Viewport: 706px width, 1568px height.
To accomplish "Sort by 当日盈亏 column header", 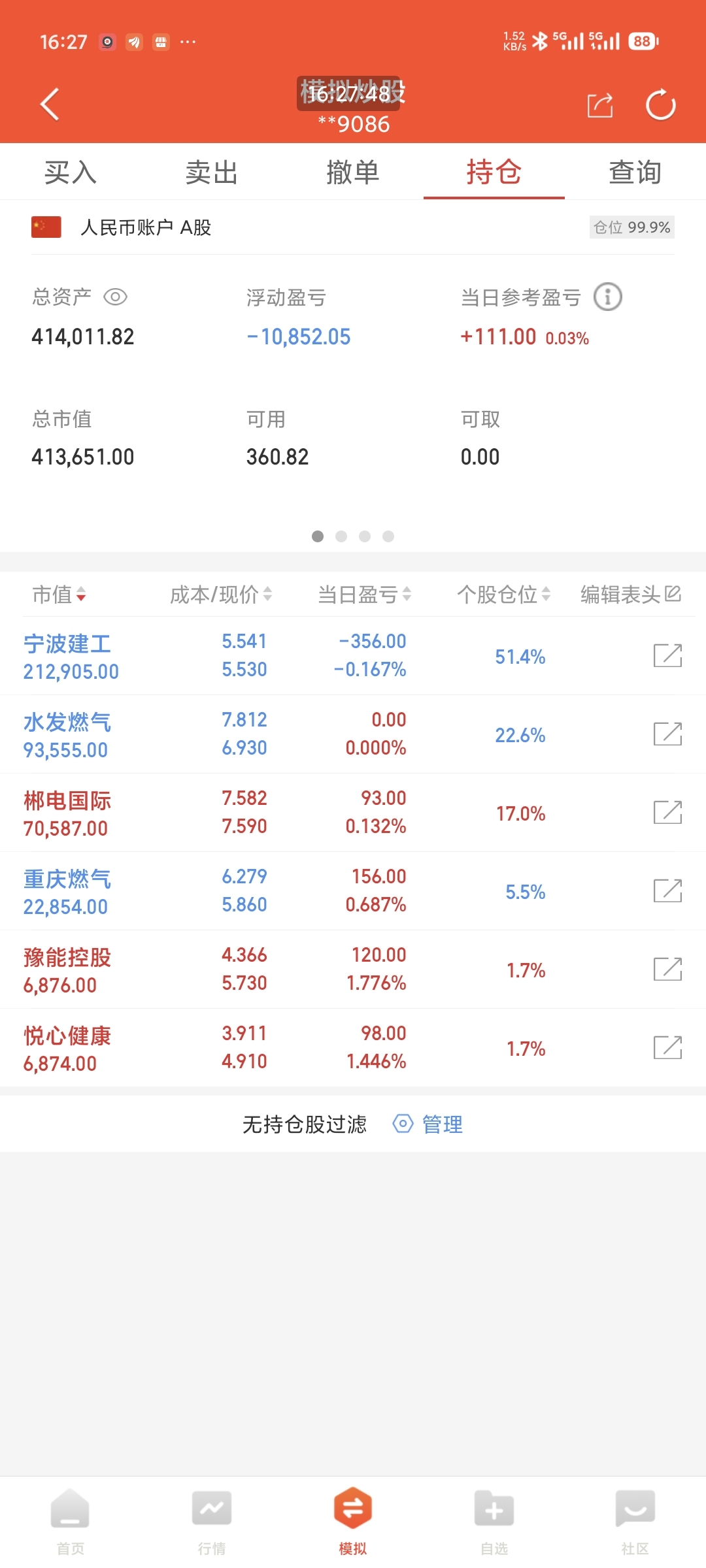I will (x=364, y=595).
